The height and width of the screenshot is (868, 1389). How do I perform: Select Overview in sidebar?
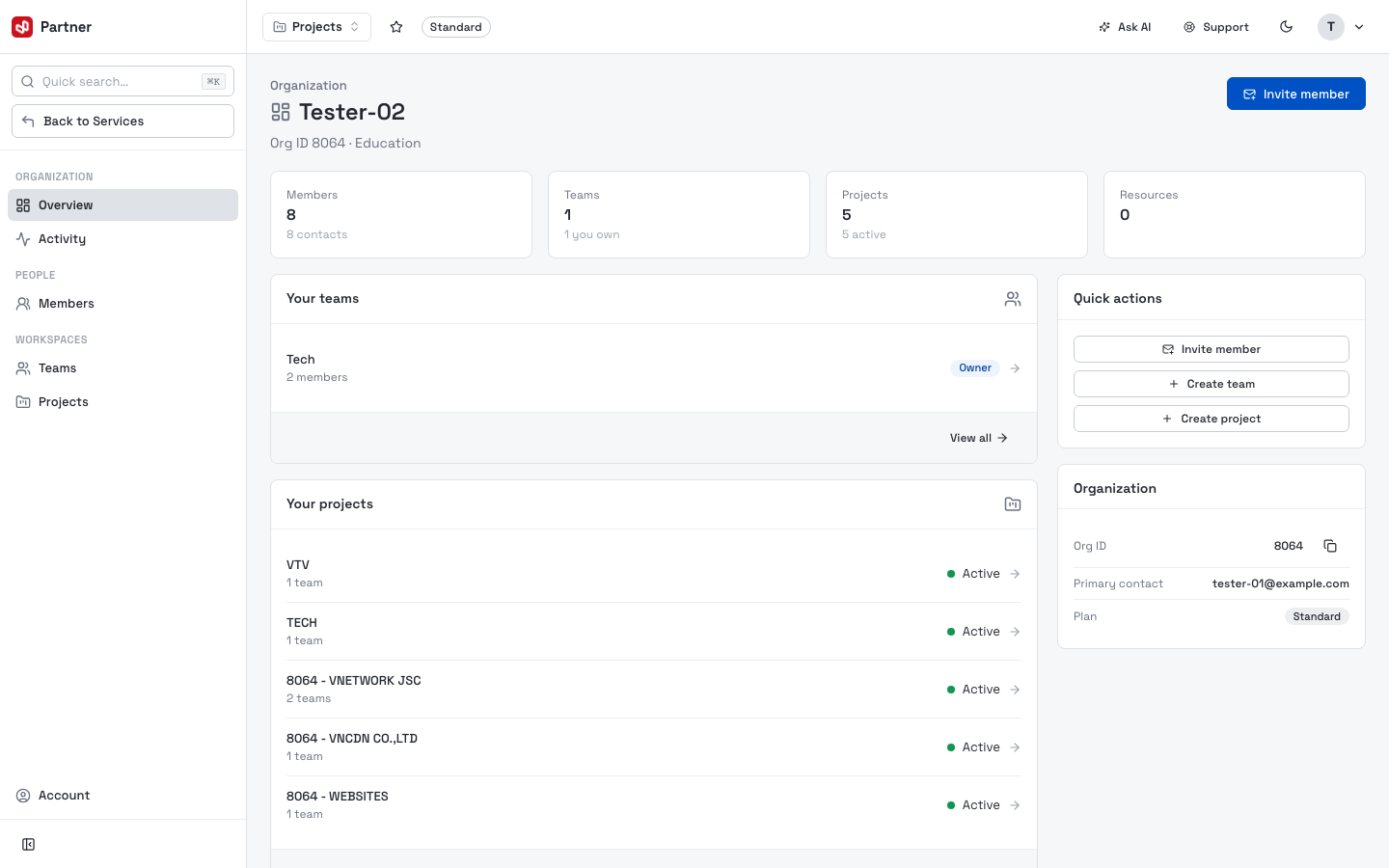[x=123, y=205]
